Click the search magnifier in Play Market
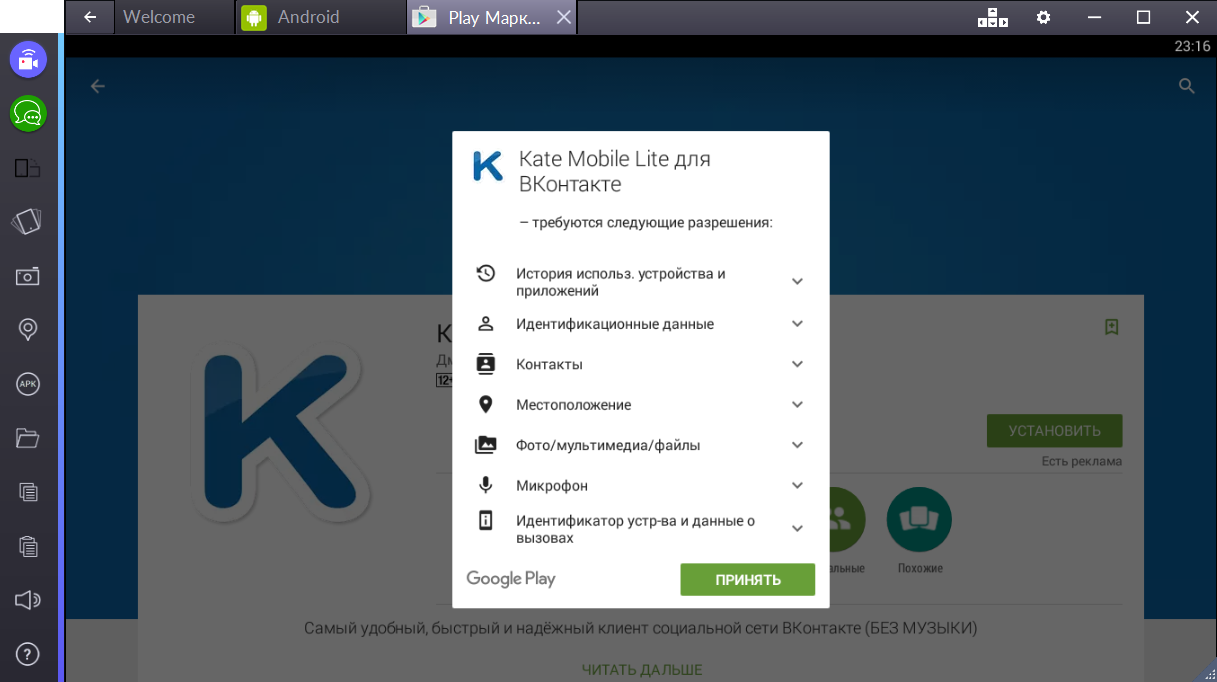Screen dimensions: 1217x682 coord(1187,86)
